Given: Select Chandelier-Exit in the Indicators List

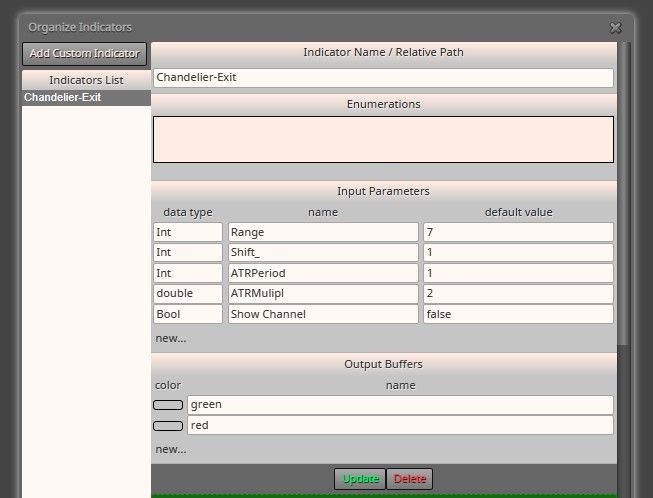Looking at the screenshot, I should click(x=86, y=97).
